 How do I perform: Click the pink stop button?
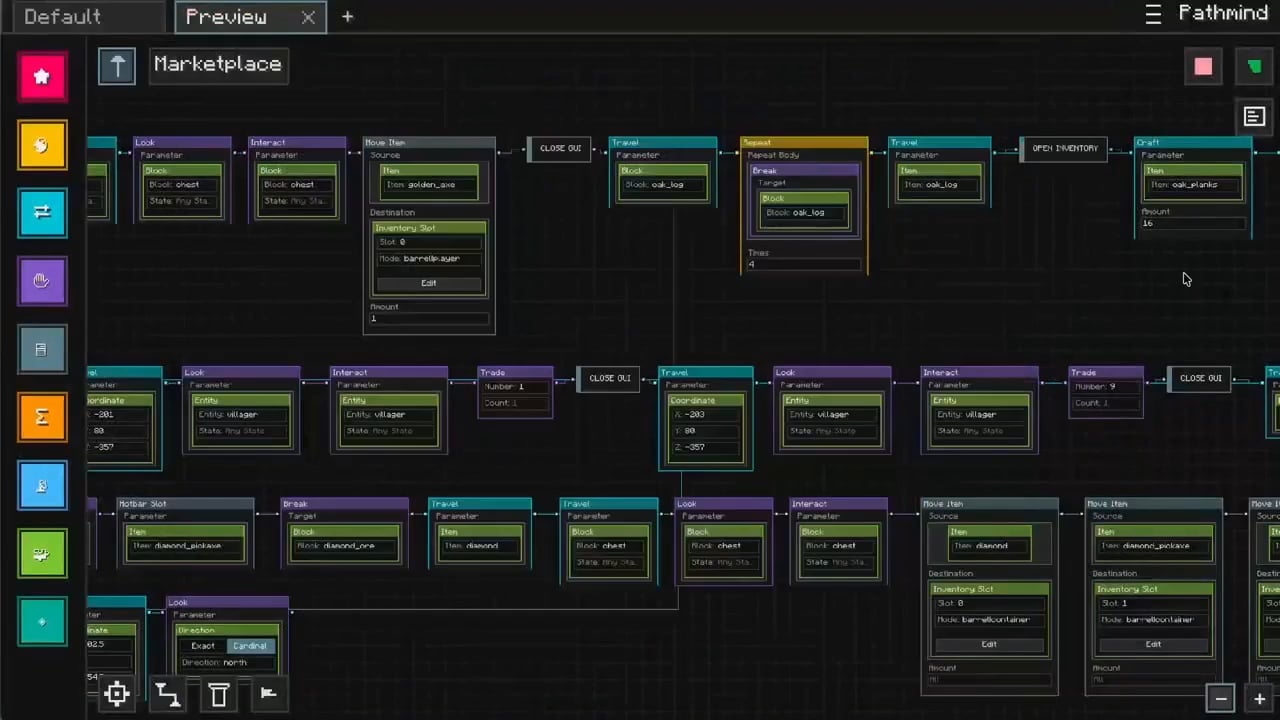tap(1203, 67)
